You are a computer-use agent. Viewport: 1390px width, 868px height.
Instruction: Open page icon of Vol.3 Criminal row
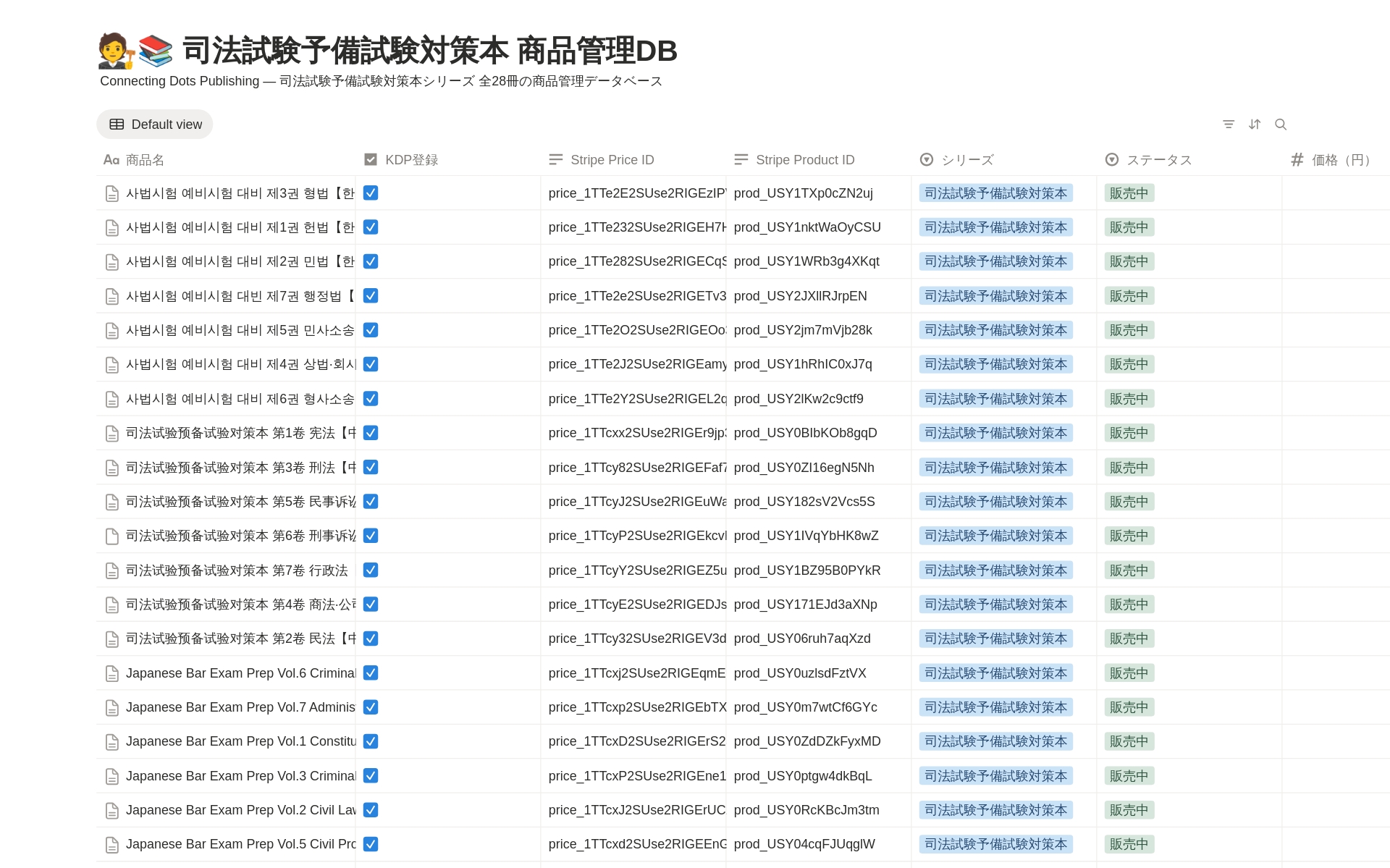tap(112, 777)
